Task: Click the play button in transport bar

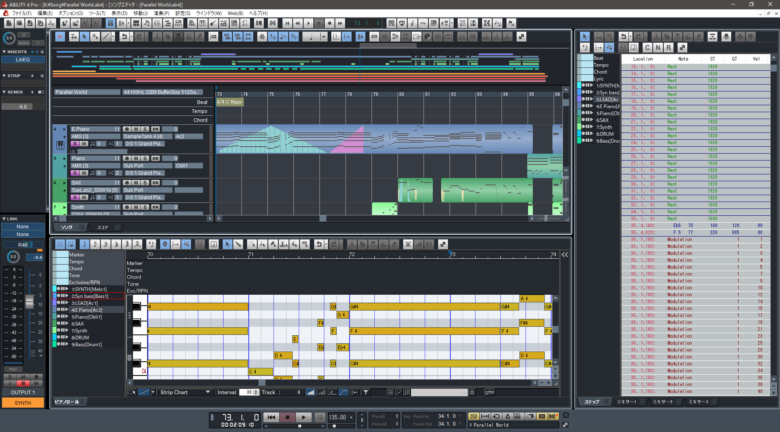Action: pos(303,417)
